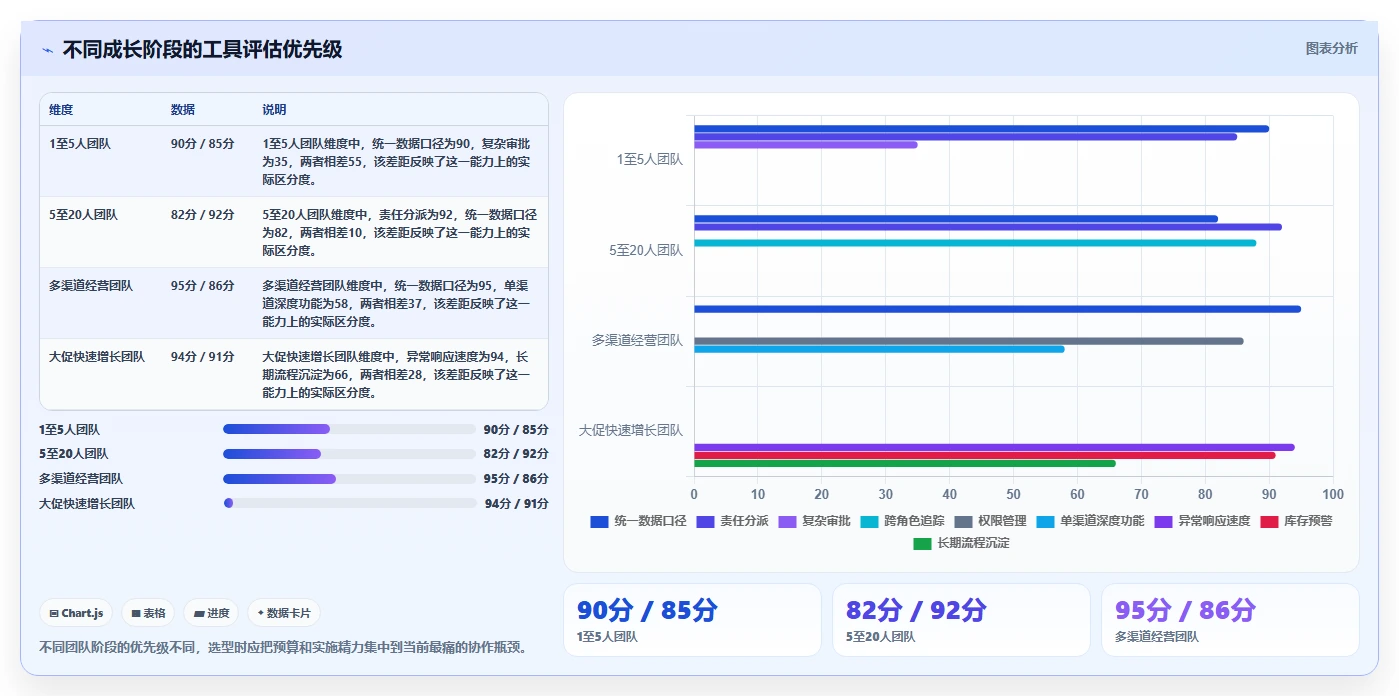Click the lightning icon beside the title
Screen dimensions: 1399x696
[47, 50]
